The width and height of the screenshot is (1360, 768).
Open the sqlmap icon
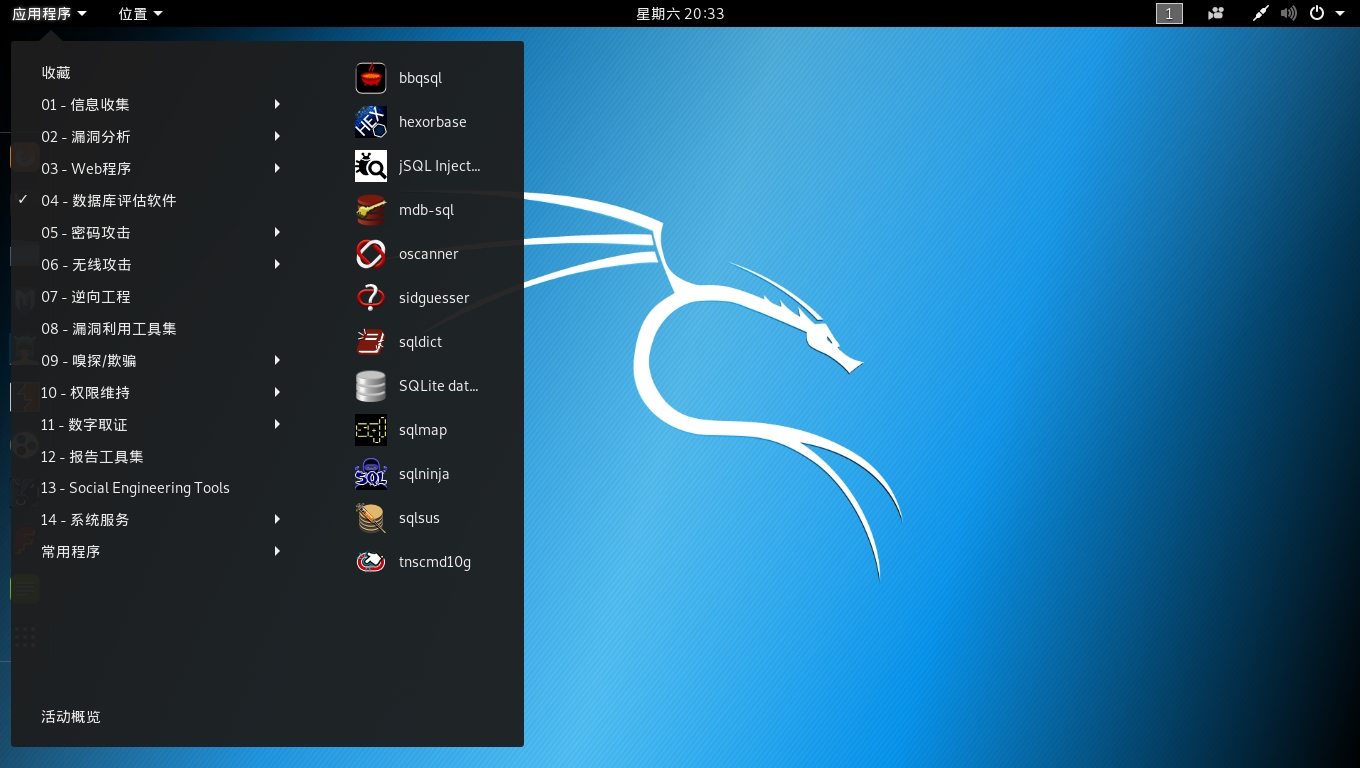(x=371, y=430)
